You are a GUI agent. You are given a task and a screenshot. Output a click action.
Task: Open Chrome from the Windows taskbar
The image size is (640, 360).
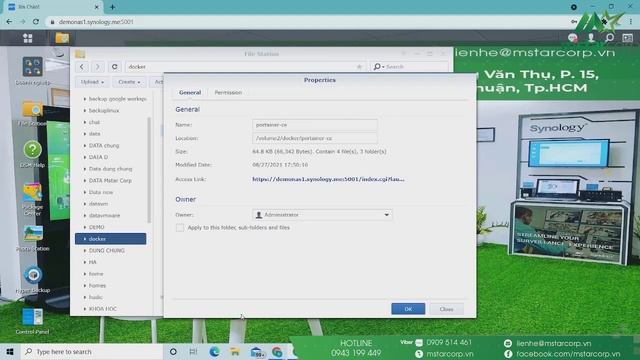277,351
